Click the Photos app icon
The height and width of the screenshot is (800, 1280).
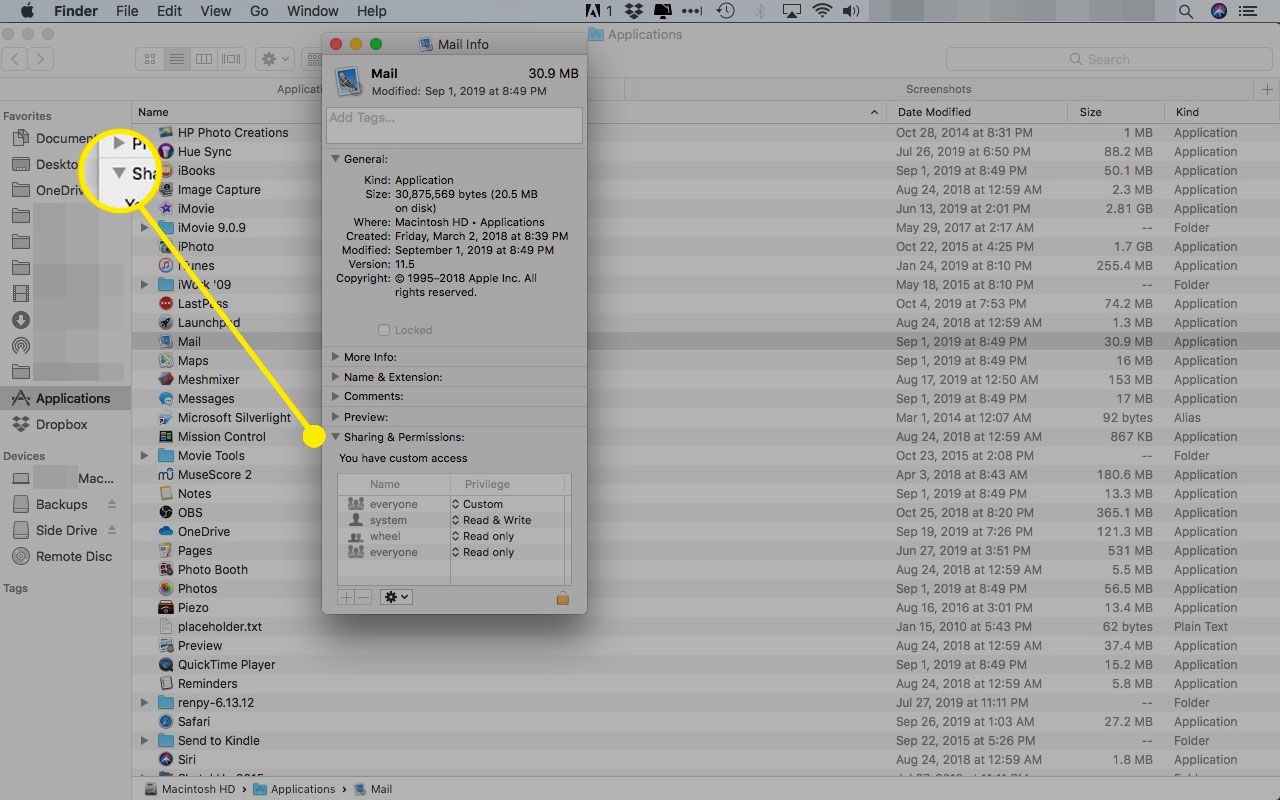click(167, 588)
